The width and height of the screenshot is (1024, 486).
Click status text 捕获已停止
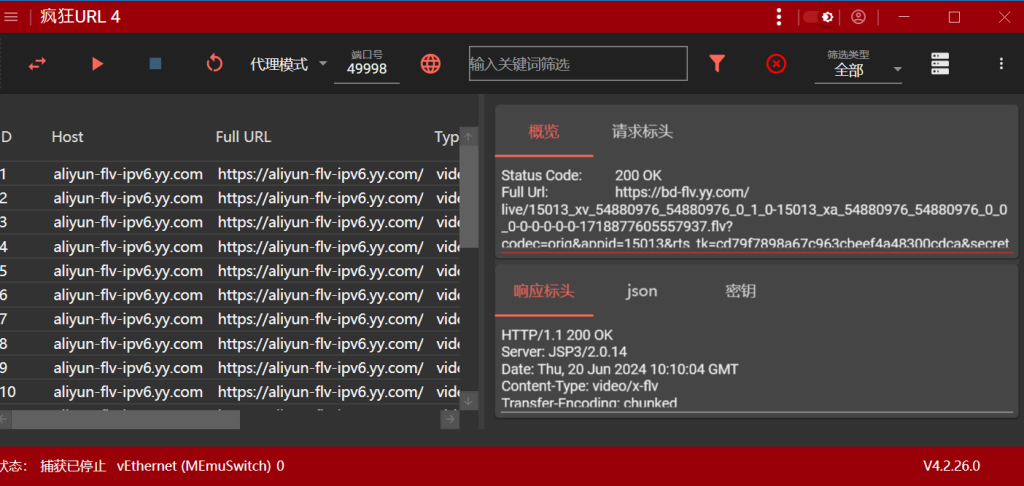[x=73, y=466]
